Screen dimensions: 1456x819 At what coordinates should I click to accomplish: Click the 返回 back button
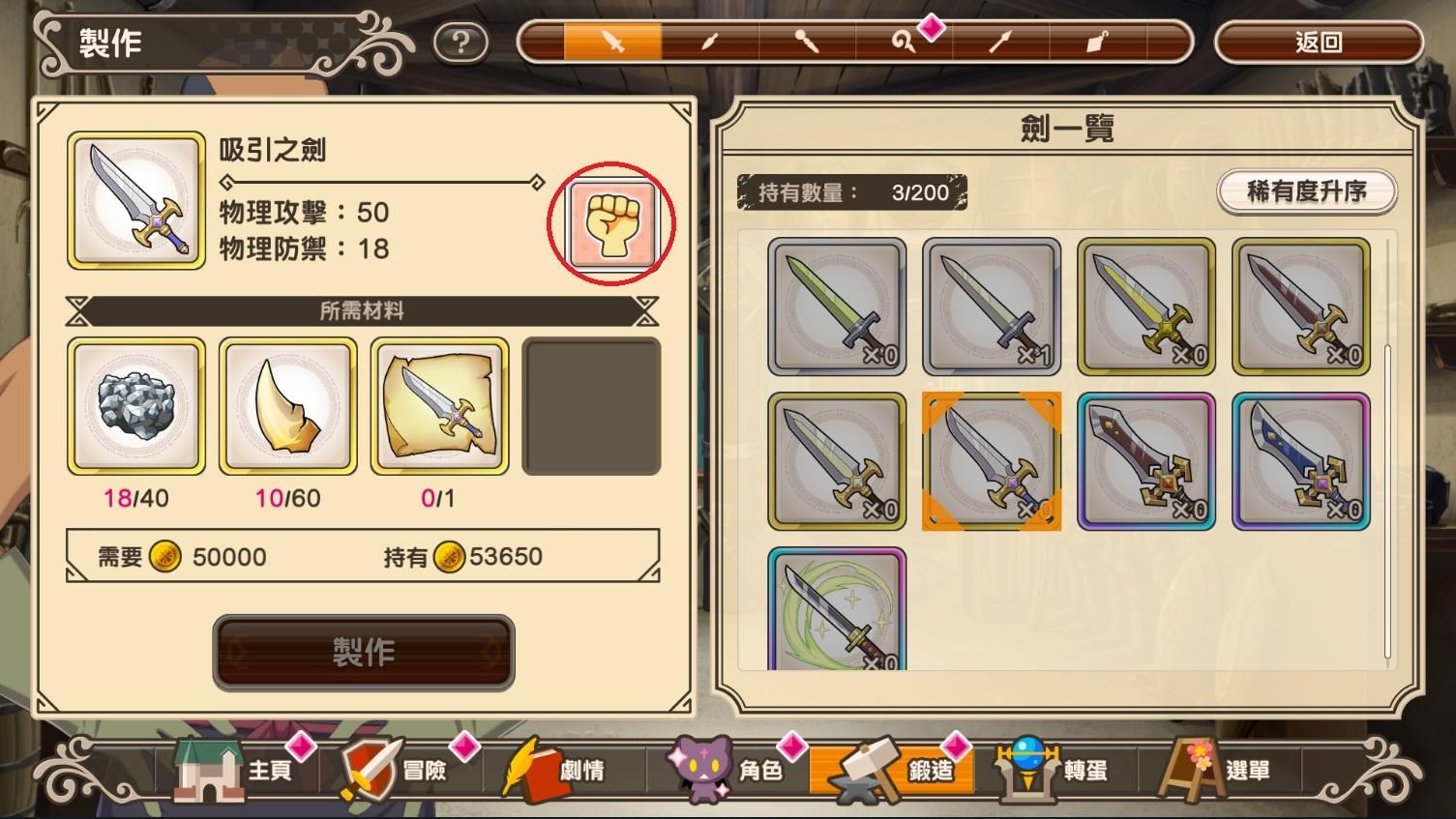[1319, 43]
